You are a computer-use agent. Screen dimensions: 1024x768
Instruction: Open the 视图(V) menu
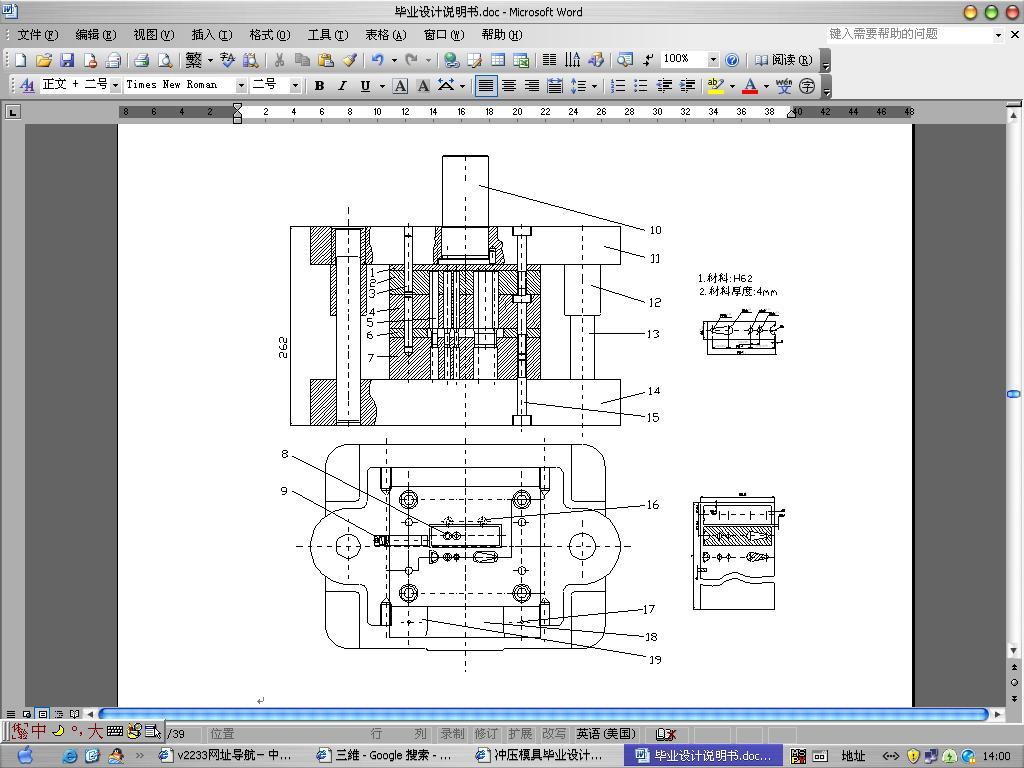(153, 35)
